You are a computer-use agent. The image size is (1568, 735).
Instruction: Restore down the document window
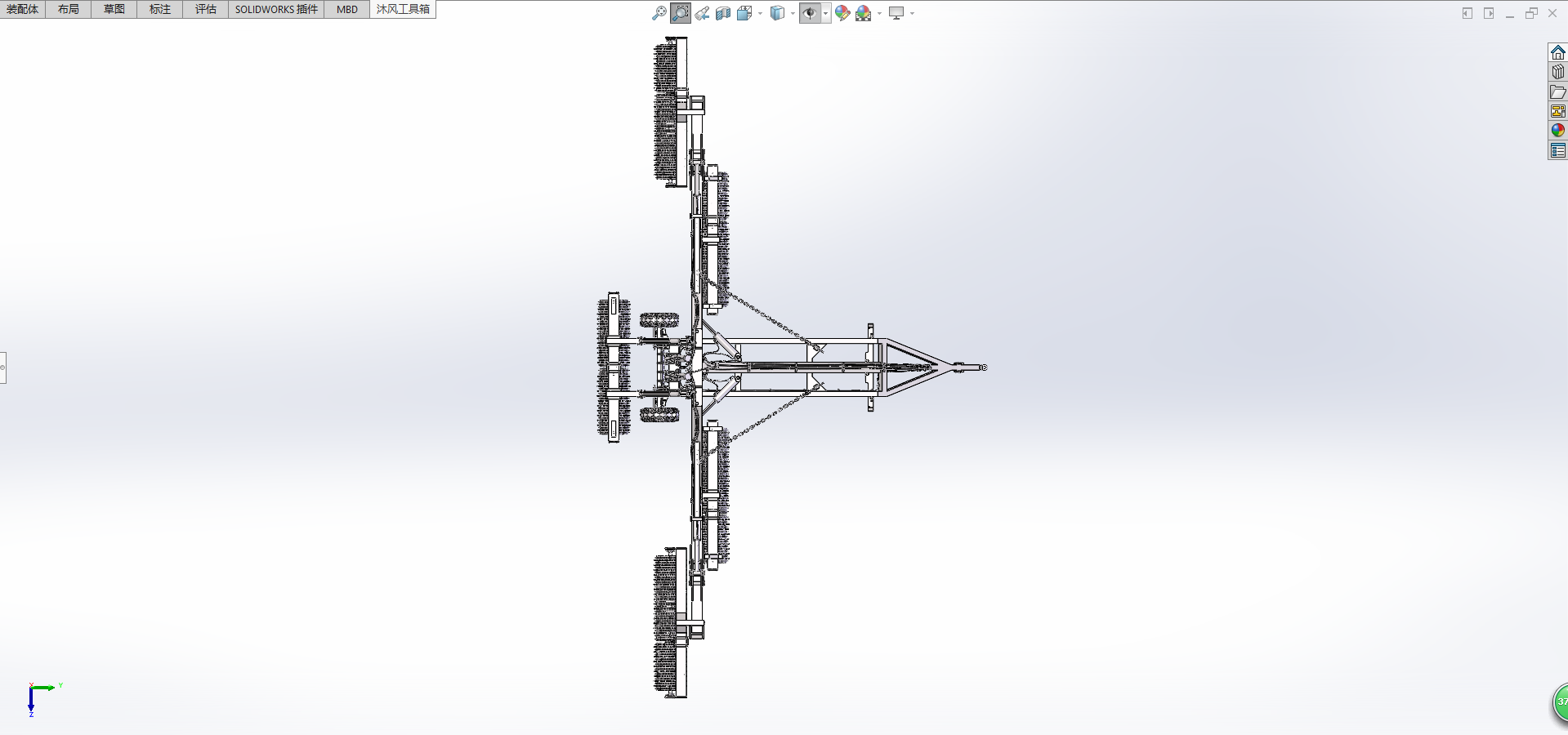pos(1531,13)
